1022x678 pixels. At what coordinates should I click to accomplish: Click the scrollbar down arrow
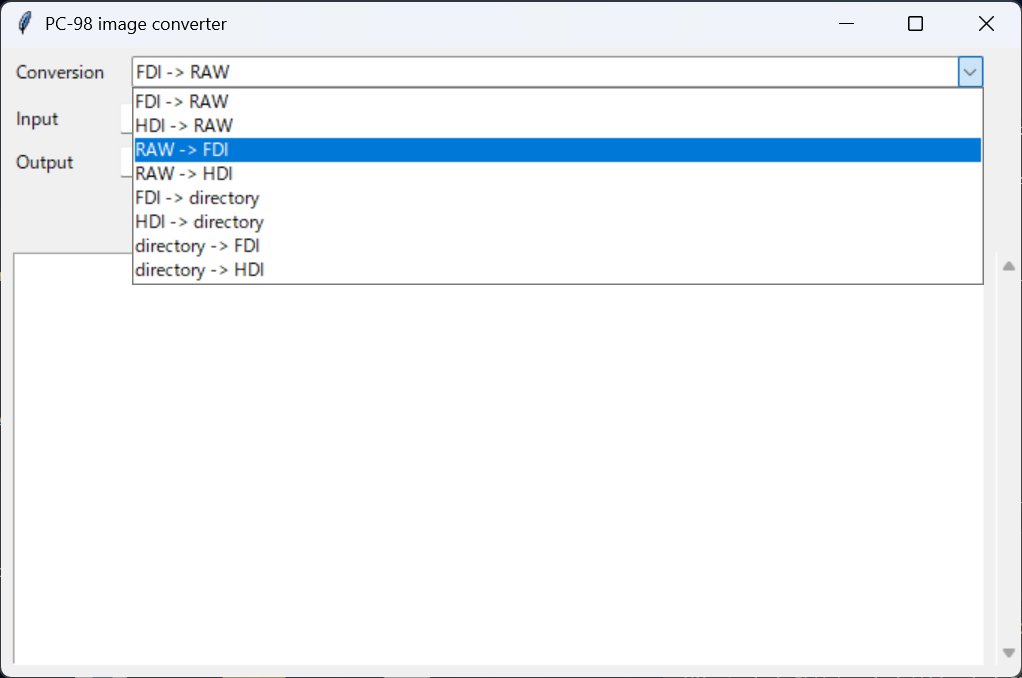click(1009, 653)
